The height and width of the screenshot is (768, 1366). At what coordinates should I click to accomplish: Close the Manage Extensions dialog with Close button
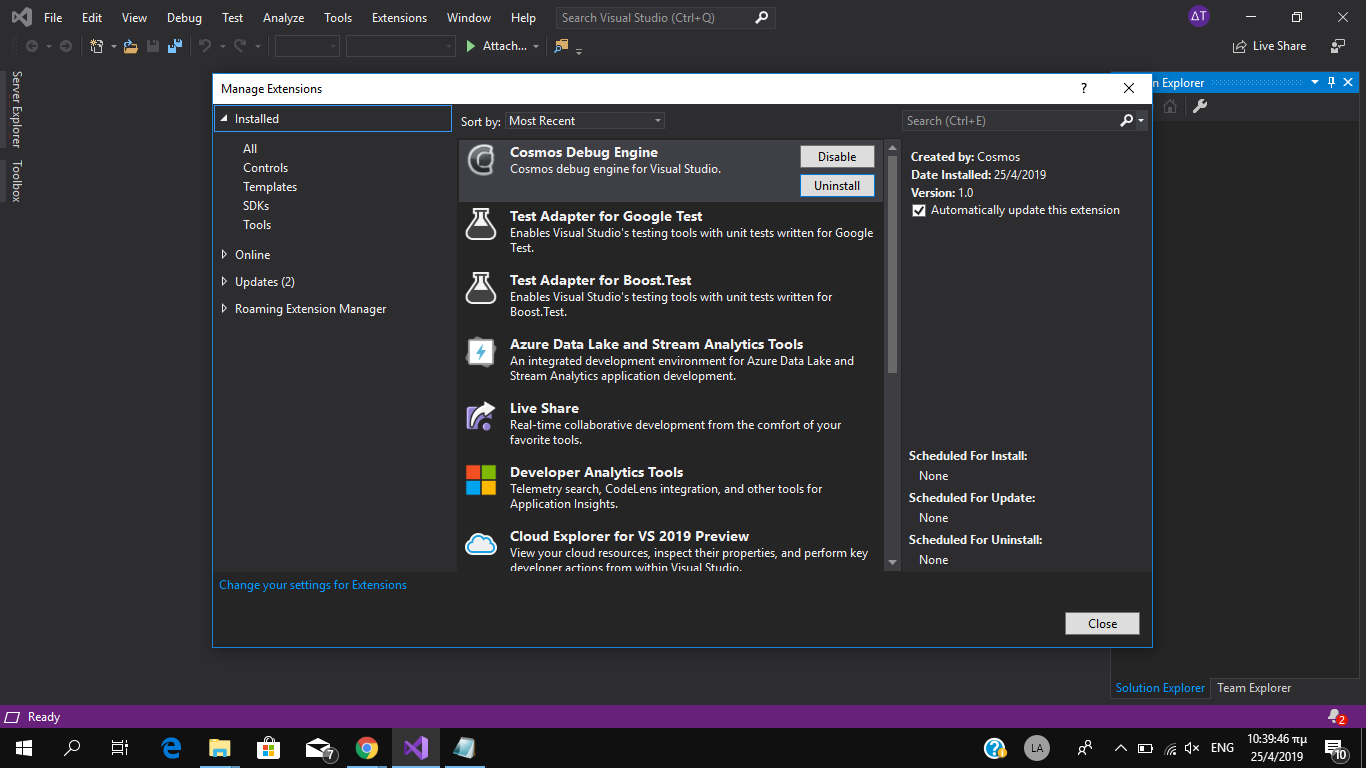point(1102,624)
